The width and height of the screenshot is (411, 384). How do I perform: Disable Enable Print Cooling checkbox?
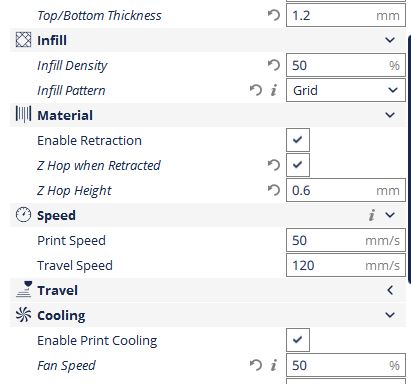[x=298, y=340]
